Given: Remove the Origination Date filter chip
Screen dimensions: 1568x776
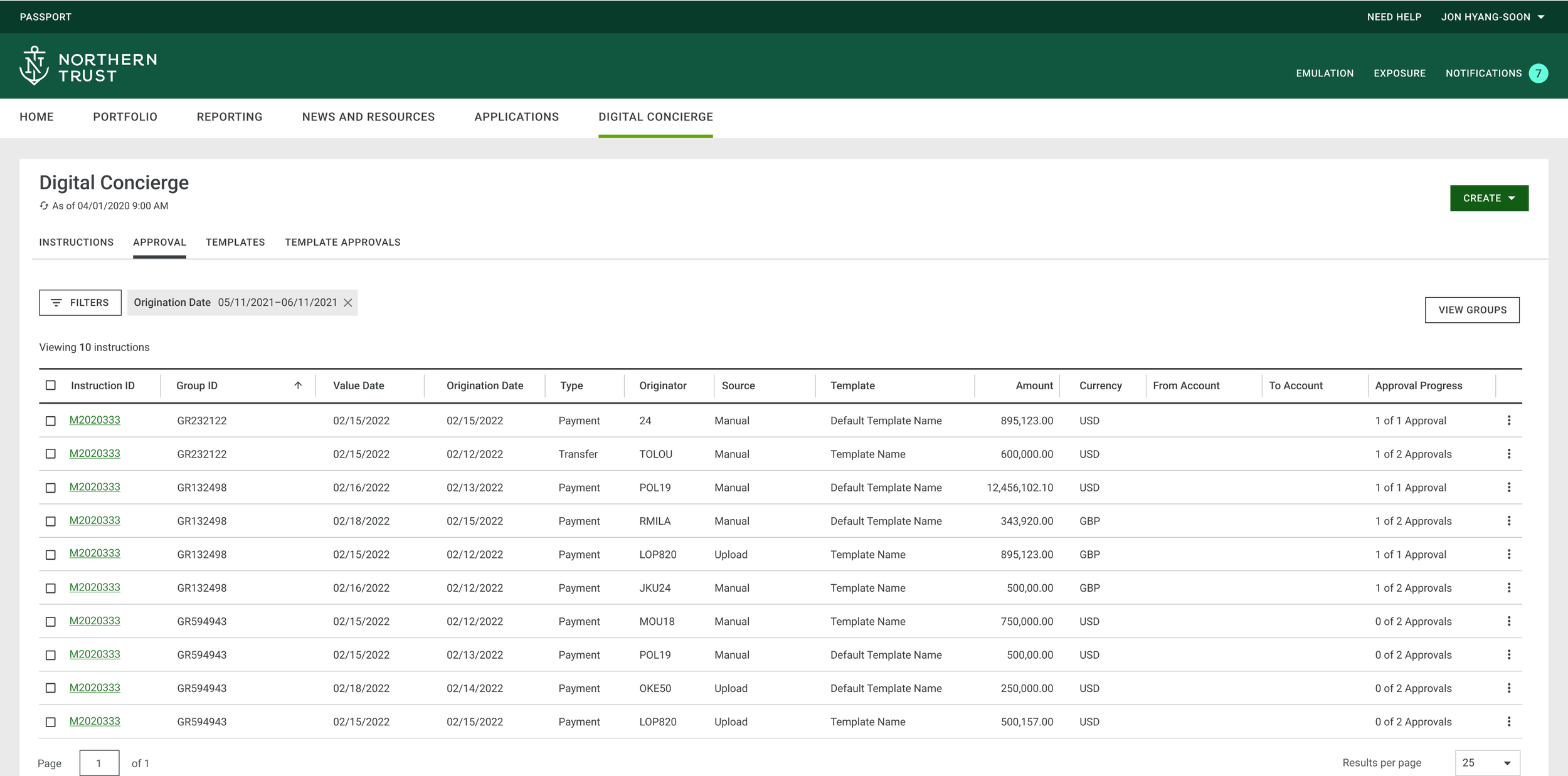Looking at the screenshot, I should tap(348, 303).
